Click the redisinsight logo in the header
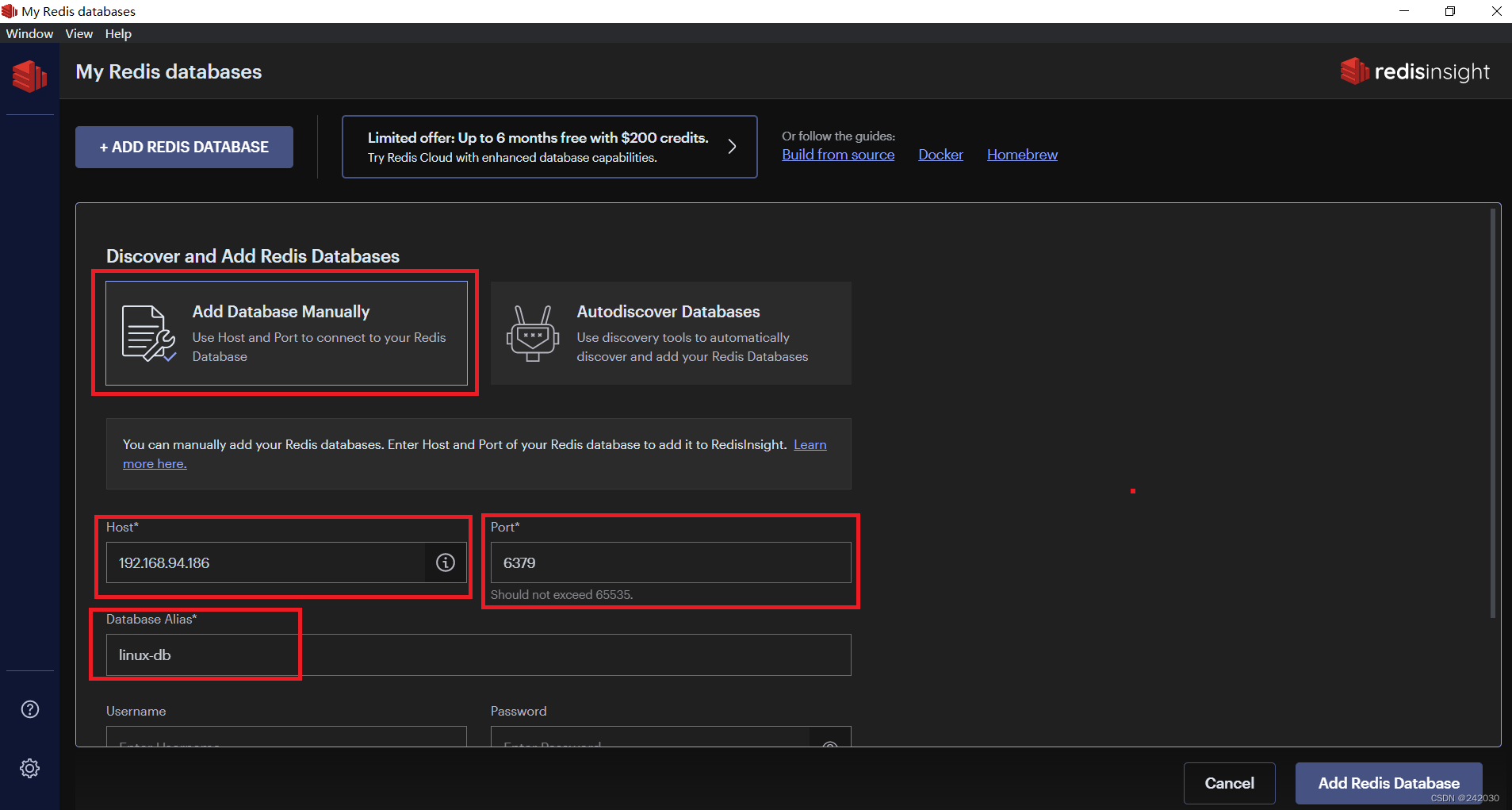Viewport: 1512px width, 810px height. tap(1414, 71)
